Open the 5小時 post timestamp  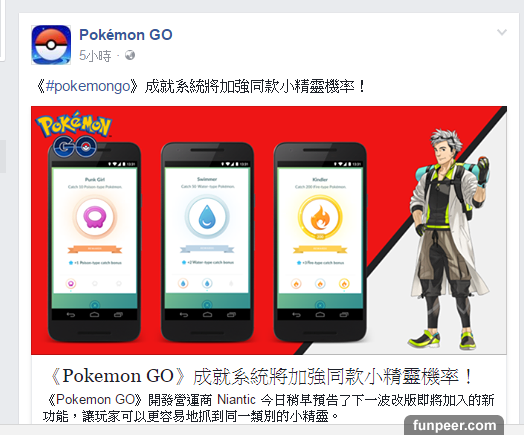pos(95,55)
